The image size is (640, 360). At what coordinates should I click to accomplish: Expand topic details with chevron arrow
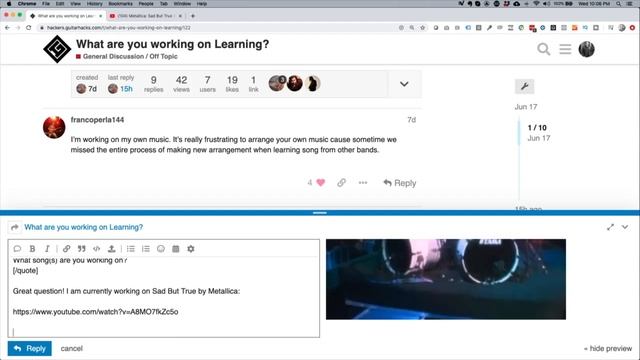[404, 84]
